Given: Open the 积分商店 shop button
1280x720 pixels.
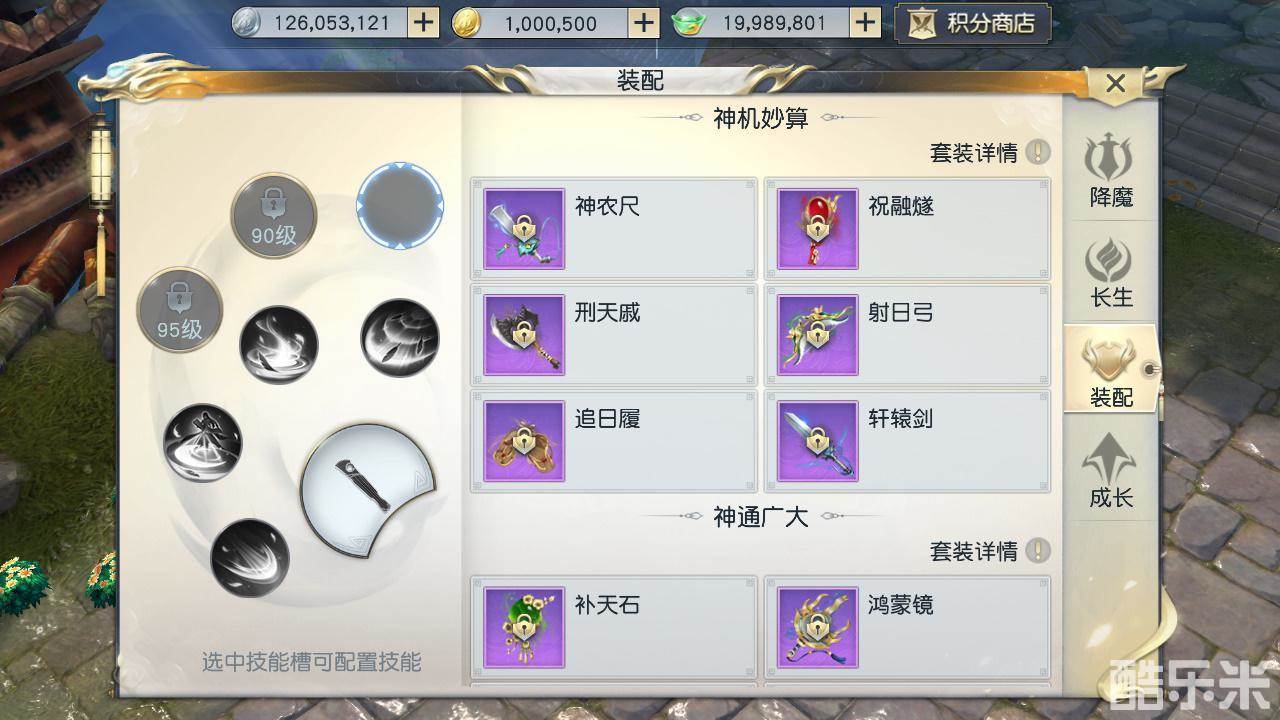Looking at the screenshot, I should point(973,23).
